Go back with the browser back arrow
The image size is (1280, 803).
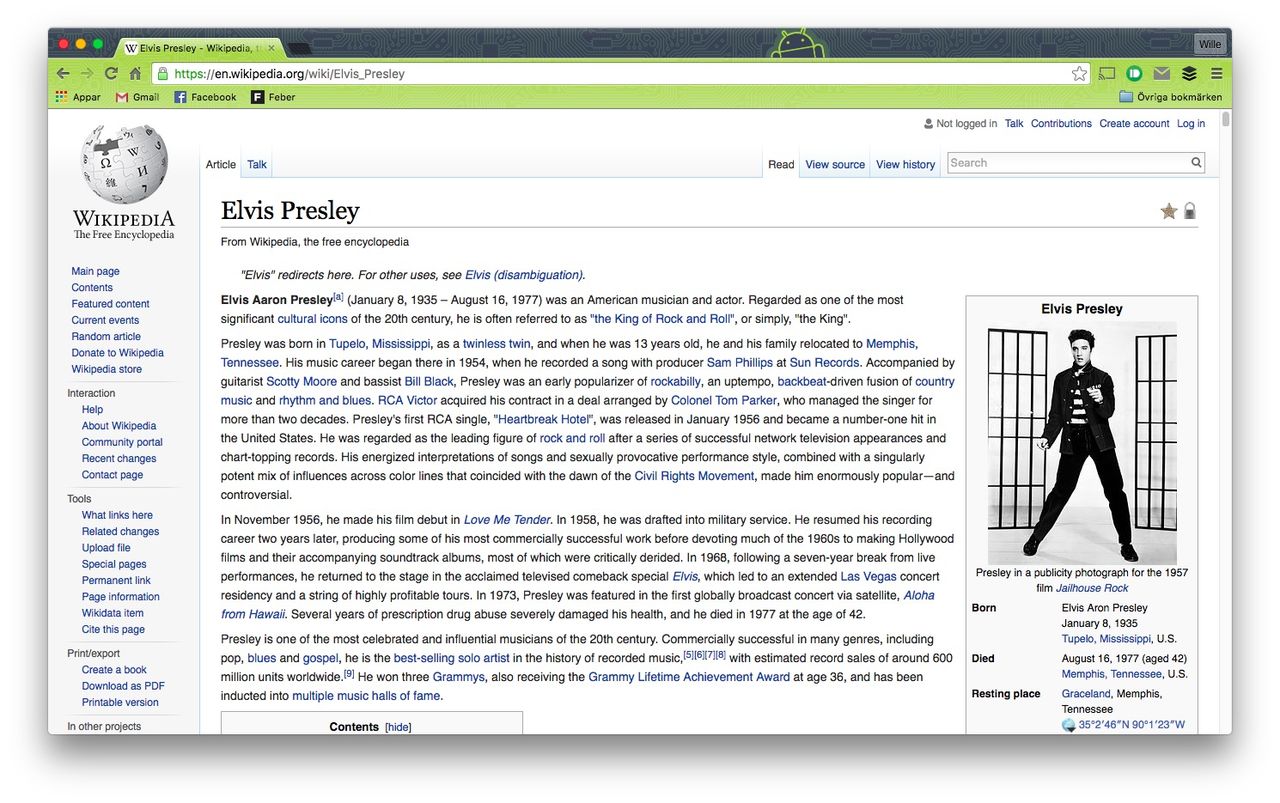[x=62, y=73]
